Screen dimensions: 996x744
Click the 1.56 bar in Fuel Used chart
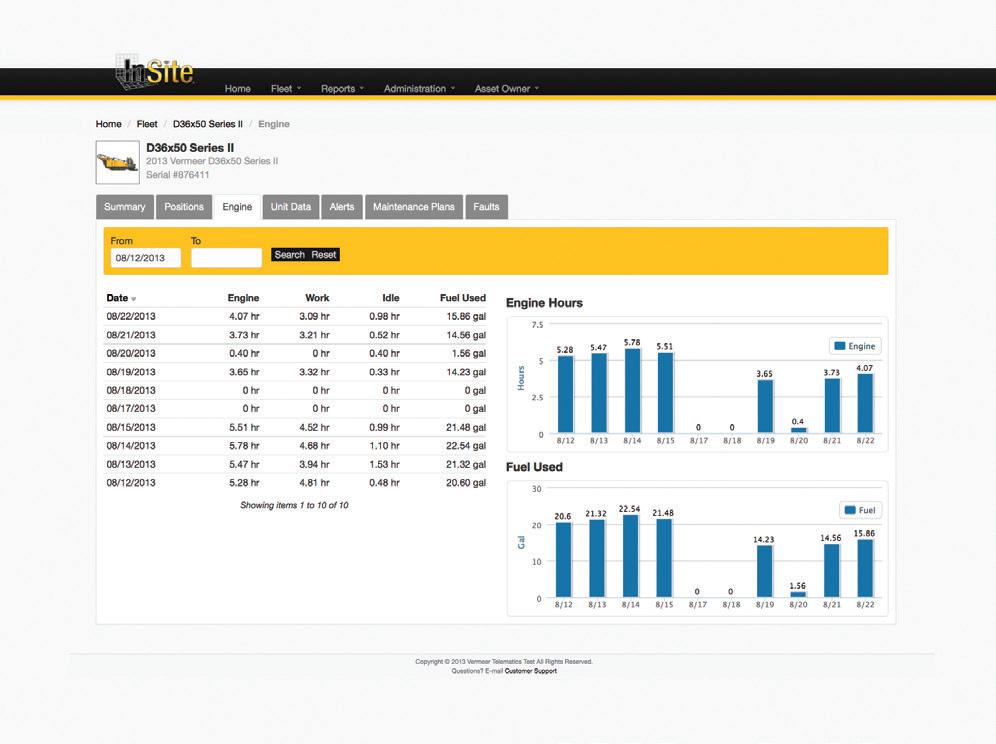[798, 595]
